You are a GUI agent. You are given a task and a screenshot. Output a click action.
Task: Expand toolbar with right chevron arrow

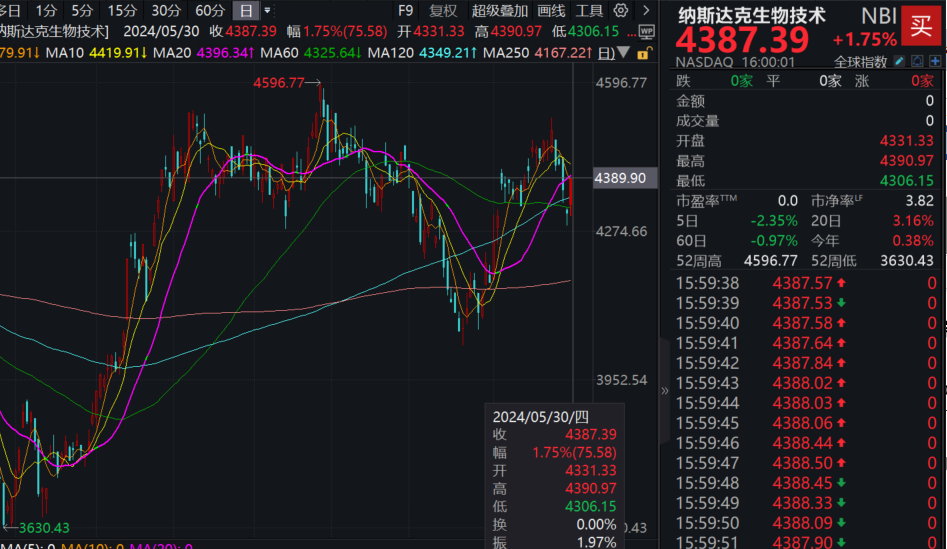coord(646,10)
